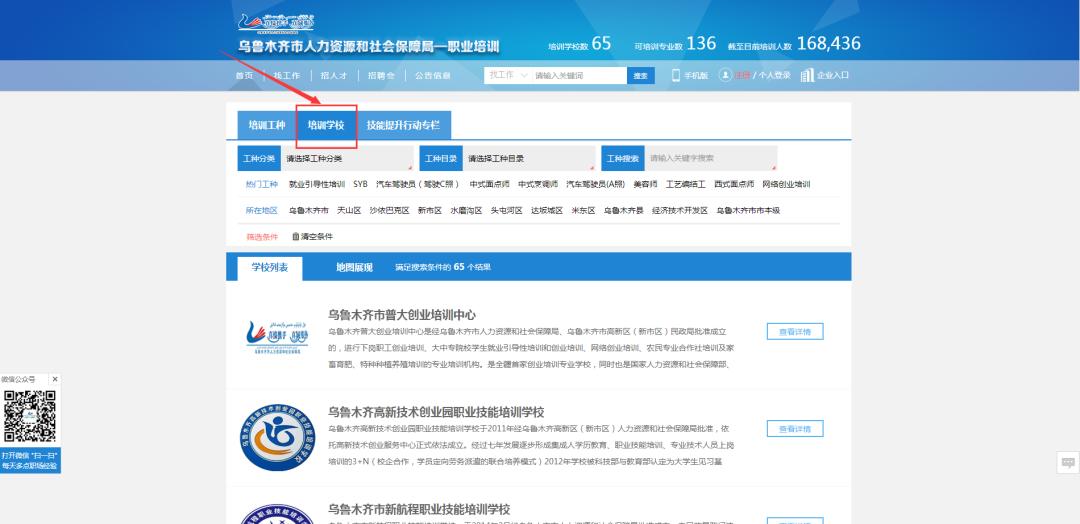The width and height of the screenshot is (1080, 524).
Task: Switch to the 技能提升行动专栏 tab
Action: click(403, 125)
